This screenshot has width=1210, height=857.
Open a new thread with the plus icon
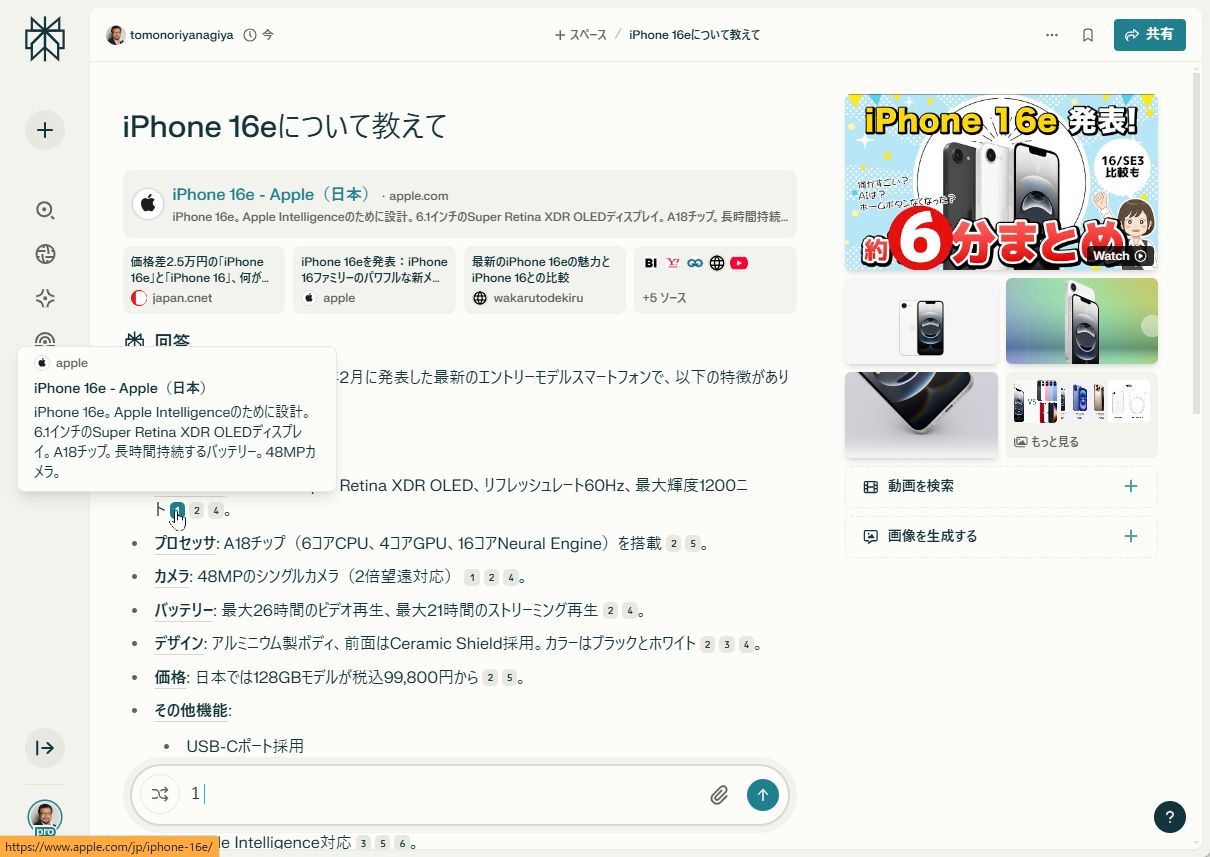click(x=44, y=130)
